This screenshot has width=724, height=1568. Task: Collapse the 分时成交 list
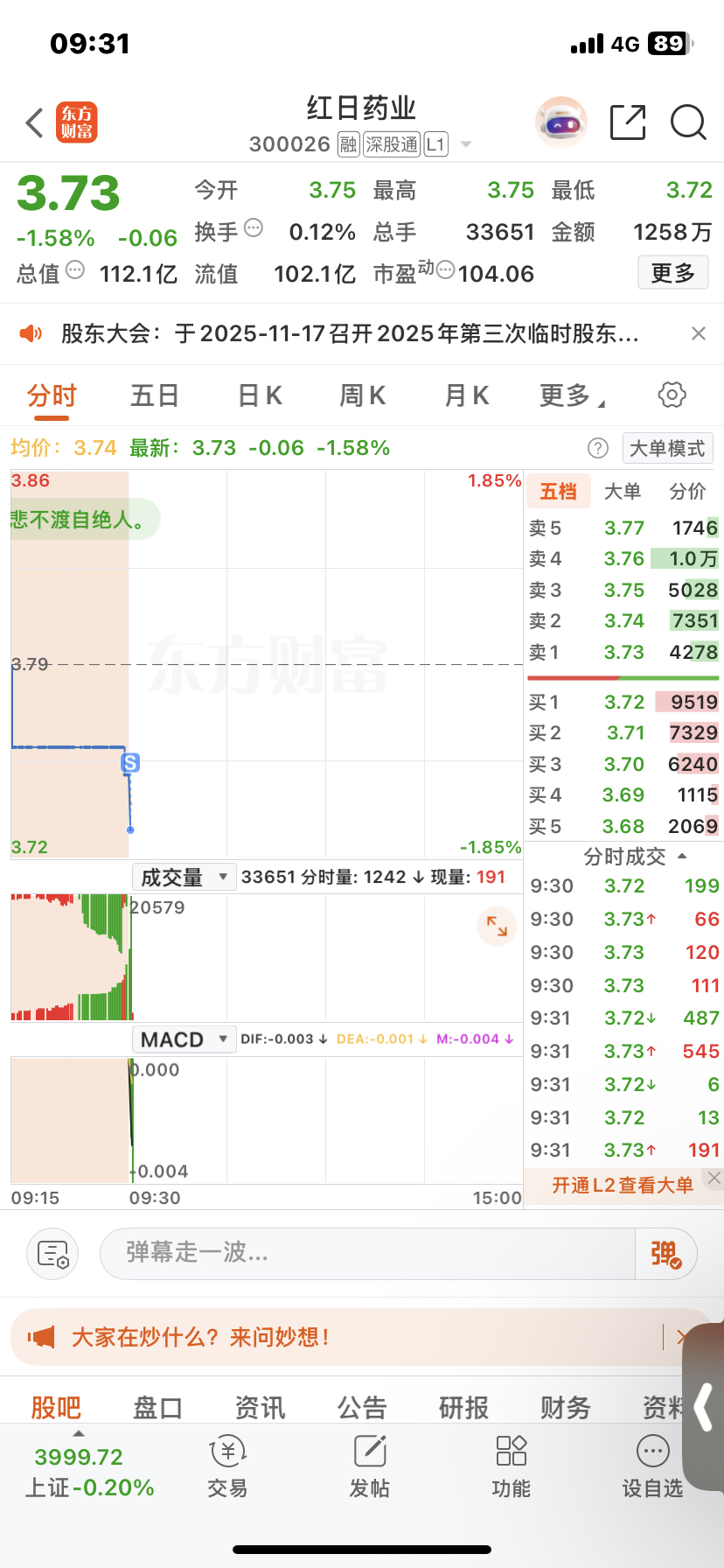coord(682,857)
